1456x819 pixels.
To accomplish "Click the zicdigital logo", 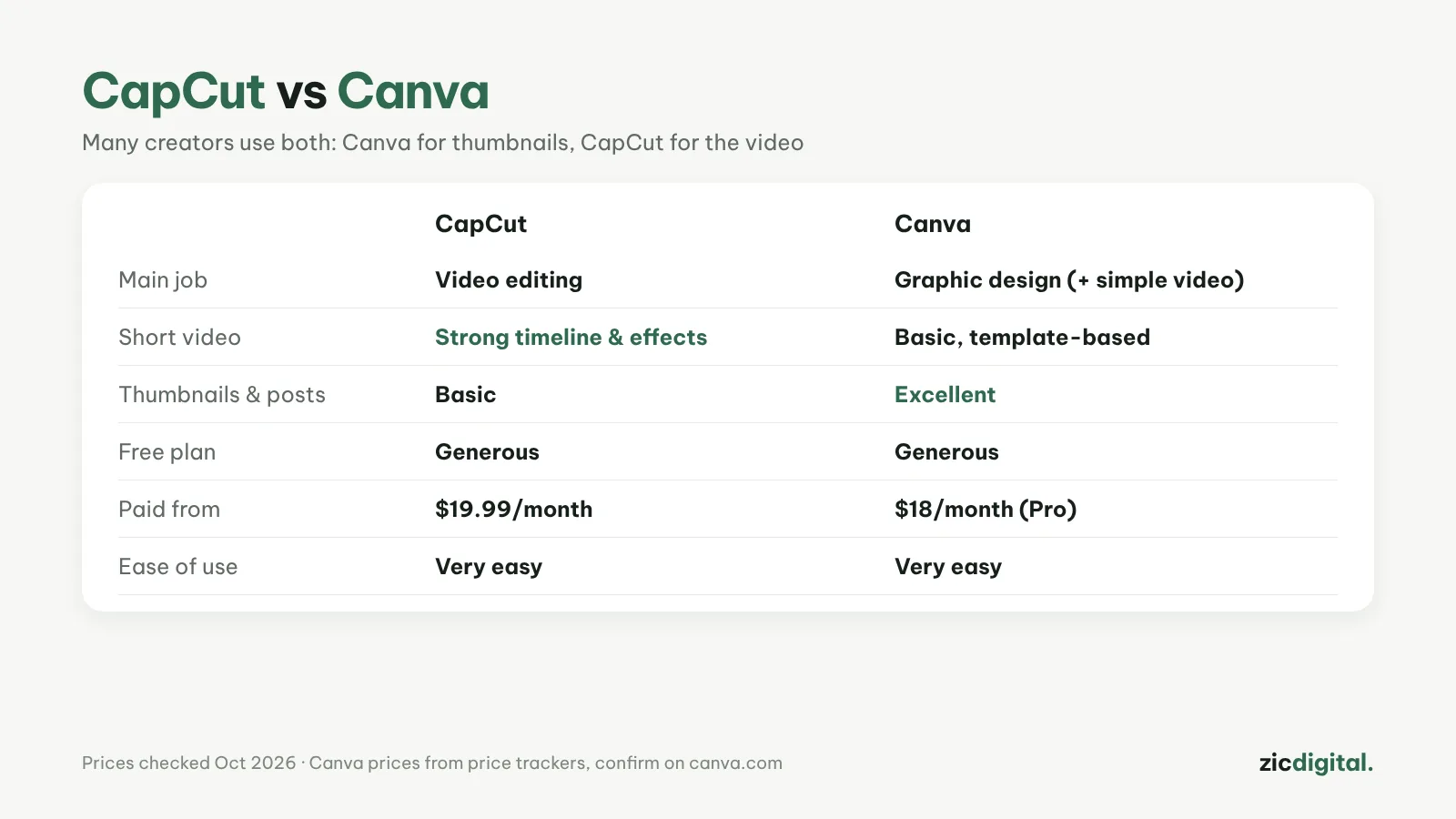I will point(1316,763).
